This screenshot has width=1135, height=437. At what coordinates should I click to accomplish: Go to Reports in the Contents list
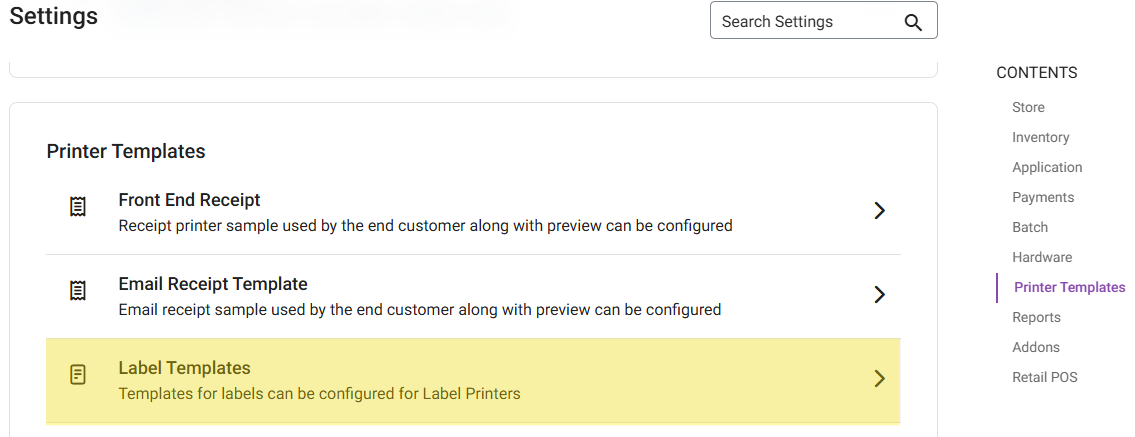pos(1036,317)
